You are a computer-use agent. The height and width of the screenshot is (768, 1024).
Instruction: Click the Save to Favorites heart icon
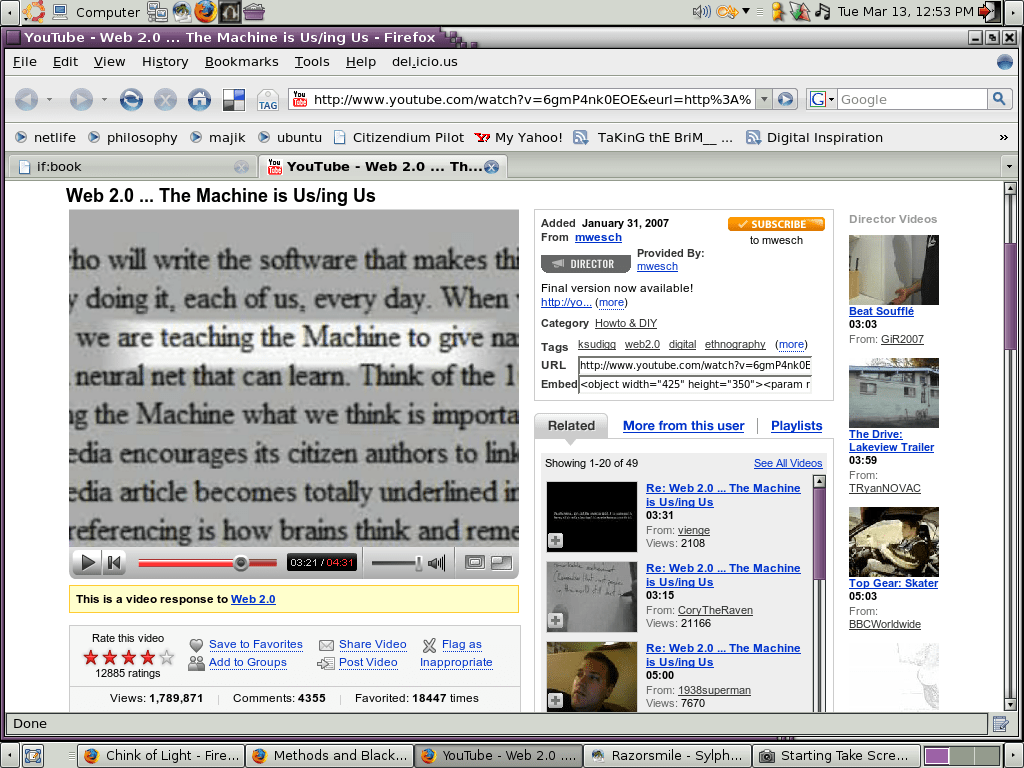[x=196, y=645]
